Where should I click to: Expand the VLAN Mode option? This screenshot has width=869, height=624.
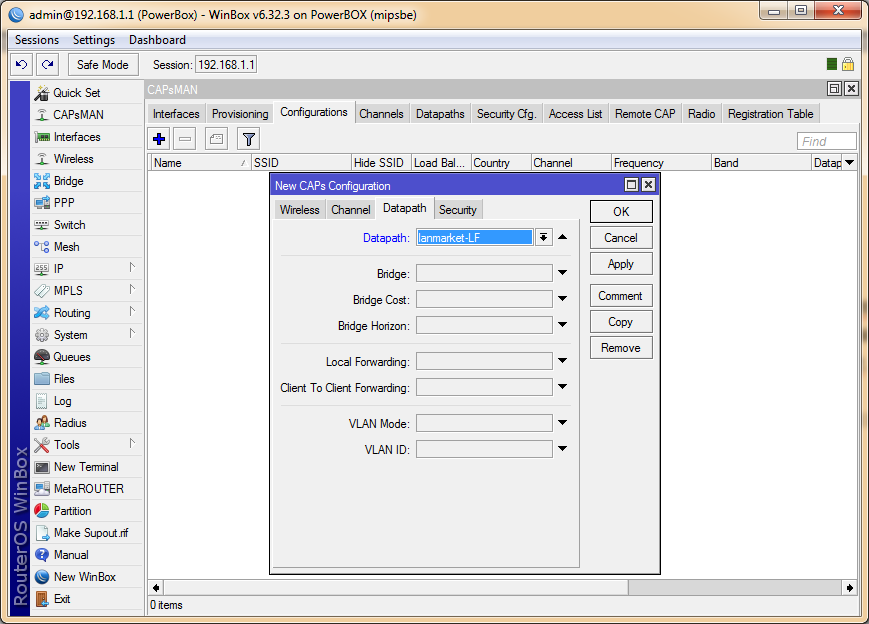click(562, 423)
